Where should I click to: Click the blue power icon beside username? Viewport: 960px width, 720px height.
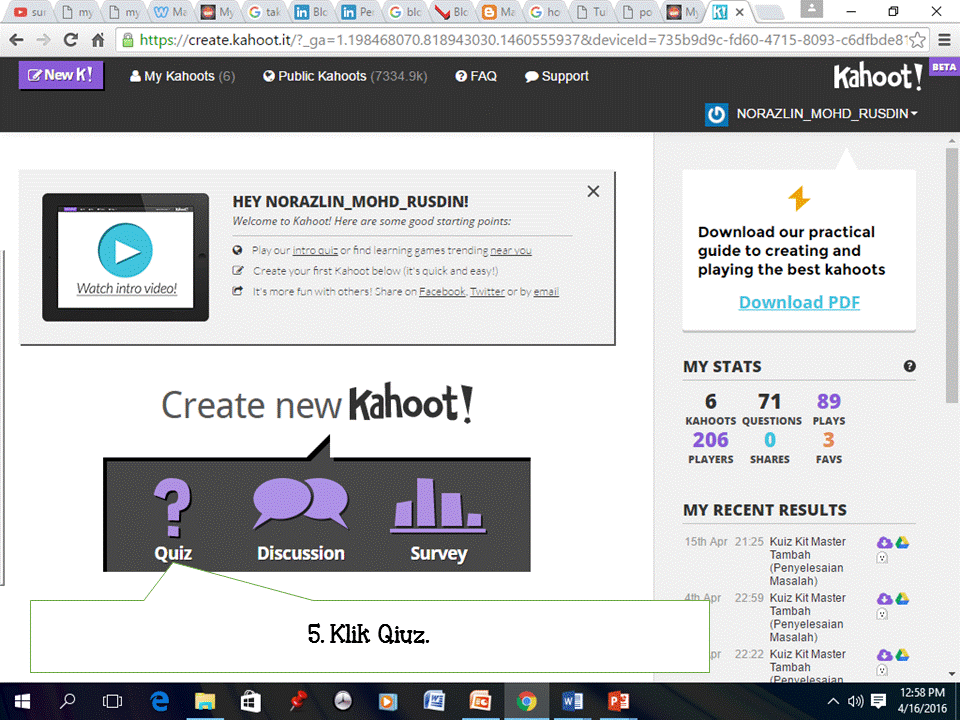pos(716,114)
